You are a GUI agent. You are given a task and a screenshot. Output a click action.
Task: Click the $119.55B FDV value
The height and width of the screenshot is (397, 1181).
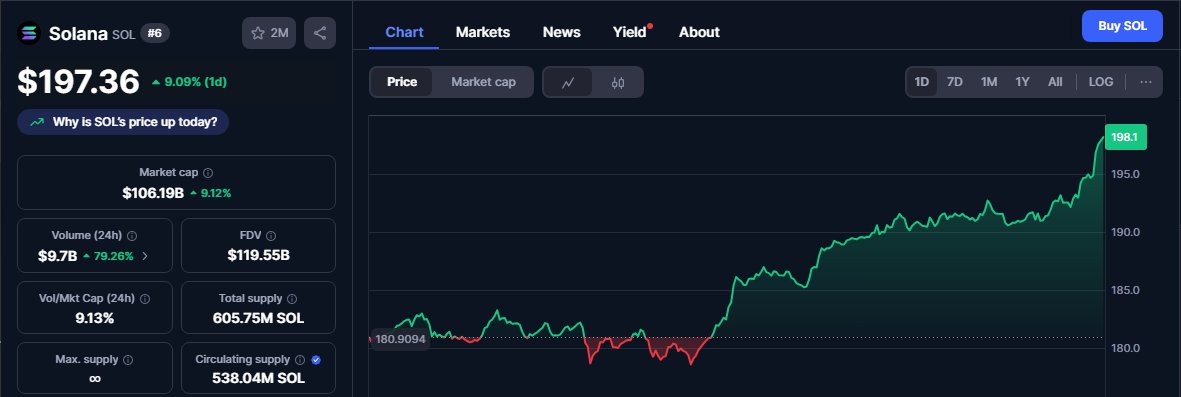point(258,256)
